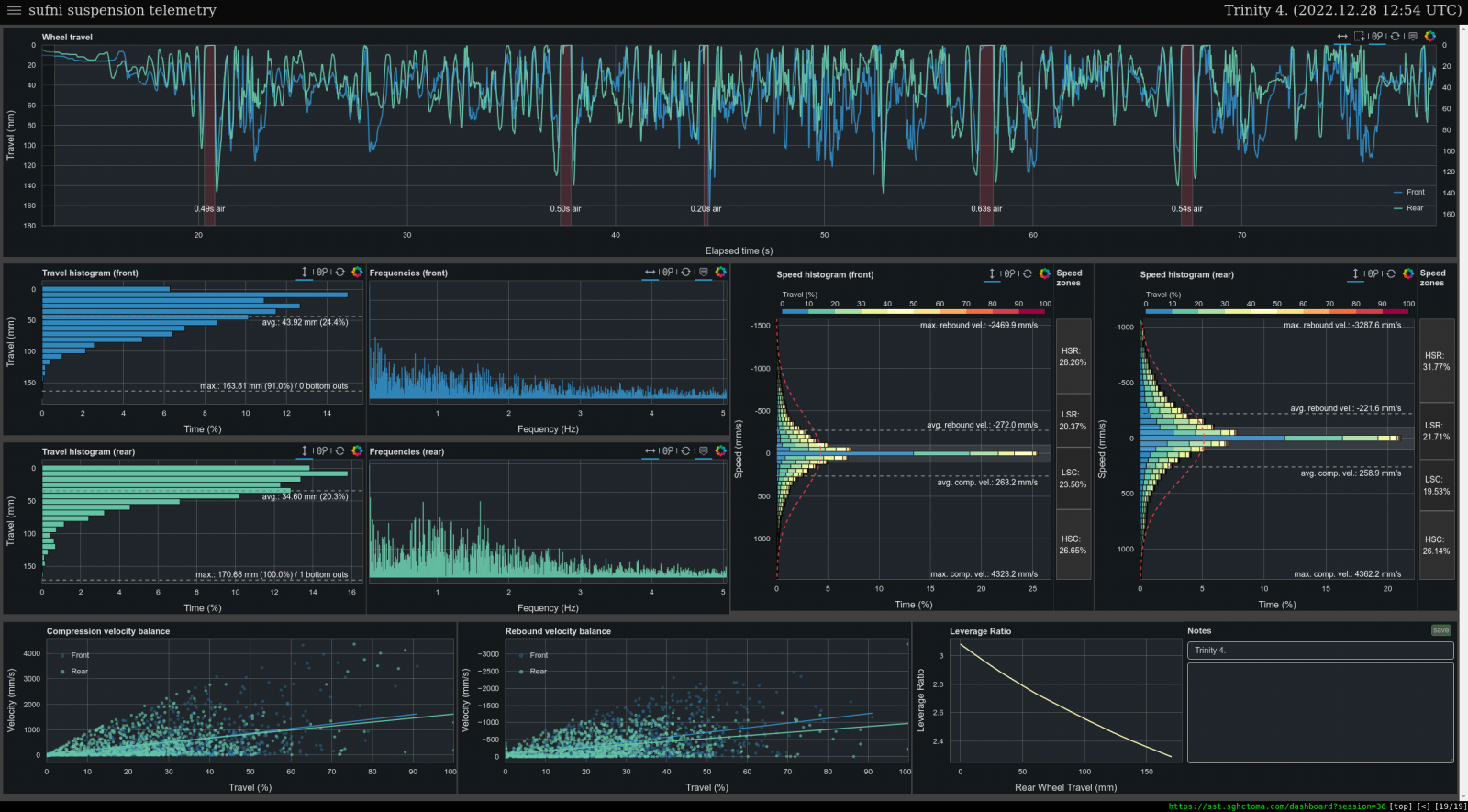The width and height of the screenshot is (1468, 812).
Task: Click the empty notes text area
Action: [x=1319, y=712]
